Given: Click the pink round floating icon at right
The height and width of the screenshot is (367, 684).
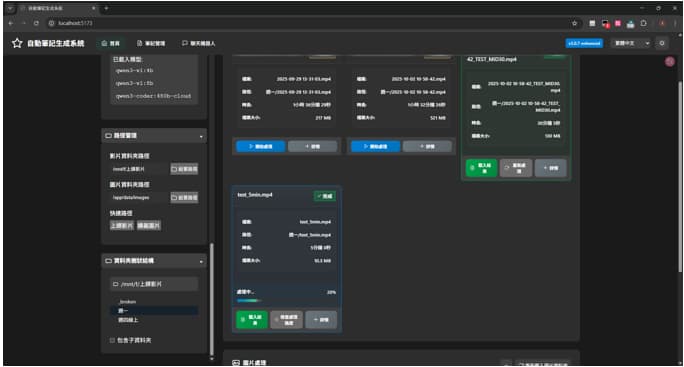Looking at the screenshot, I should [670, 62].
